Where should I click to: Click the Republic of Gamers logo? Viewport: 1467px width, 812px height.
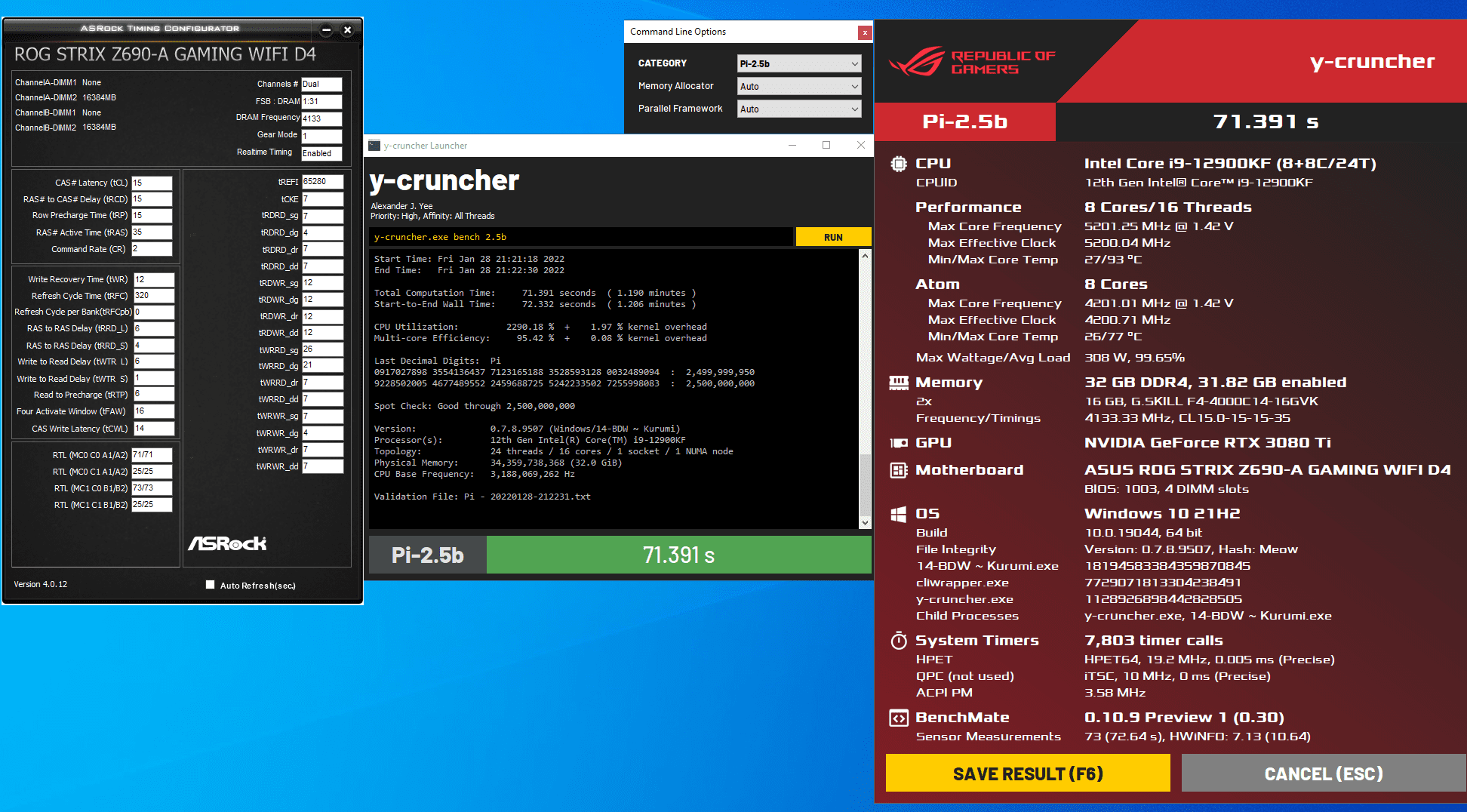(973, 62)
